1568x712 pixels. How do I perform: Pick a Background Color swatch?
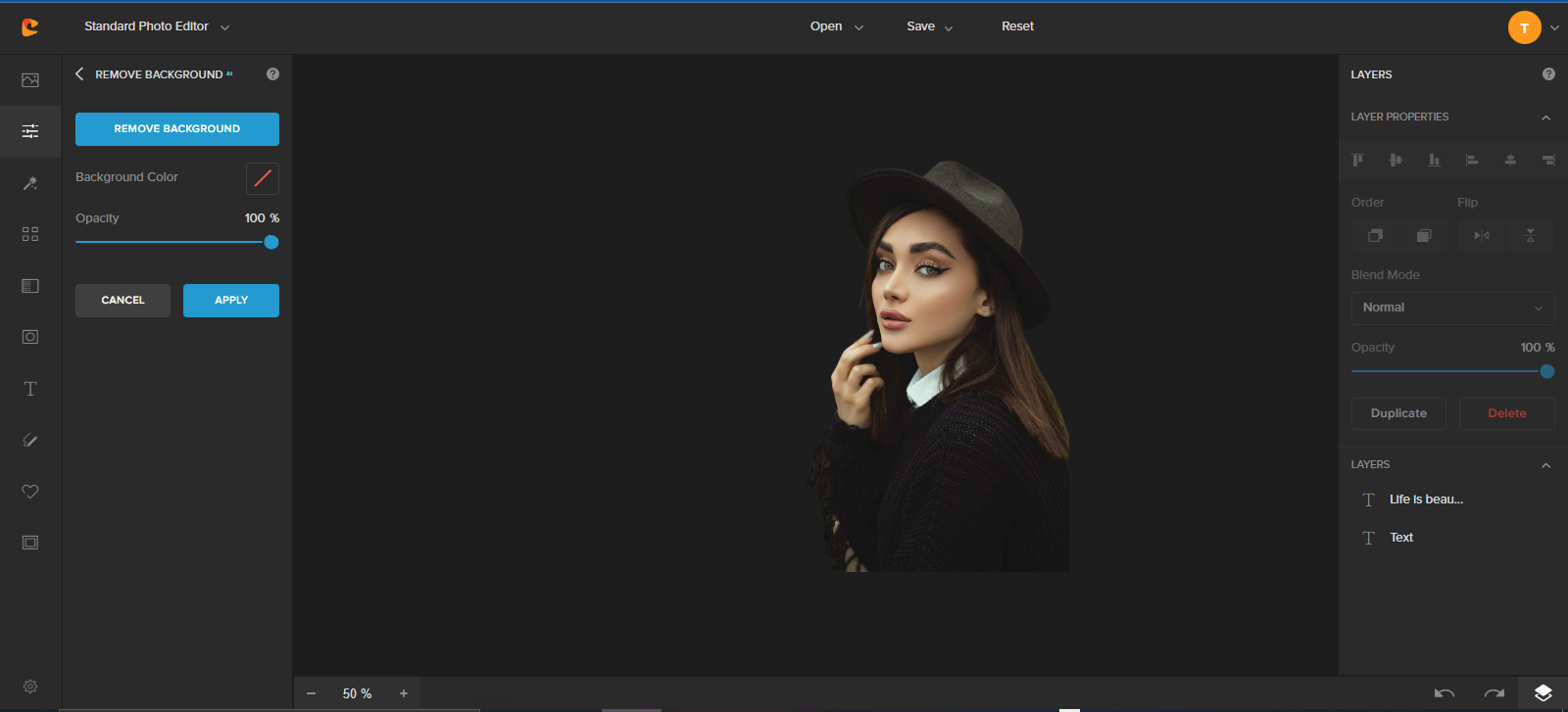coord(263,178)
